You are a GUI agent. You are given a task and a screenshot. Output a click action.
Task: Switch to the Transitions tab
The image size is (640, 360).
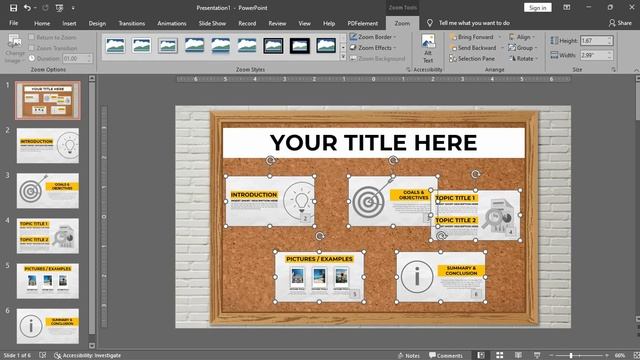131,23
